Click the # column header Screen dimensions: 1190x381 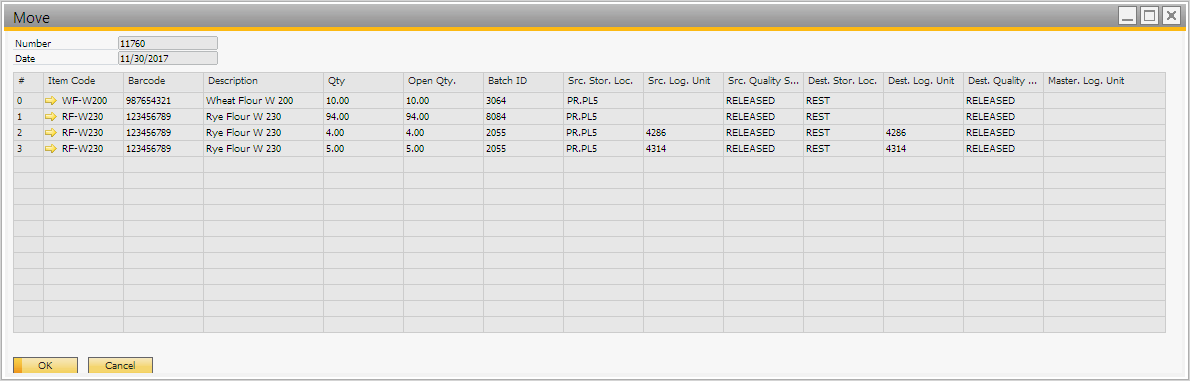click(28, 81)
